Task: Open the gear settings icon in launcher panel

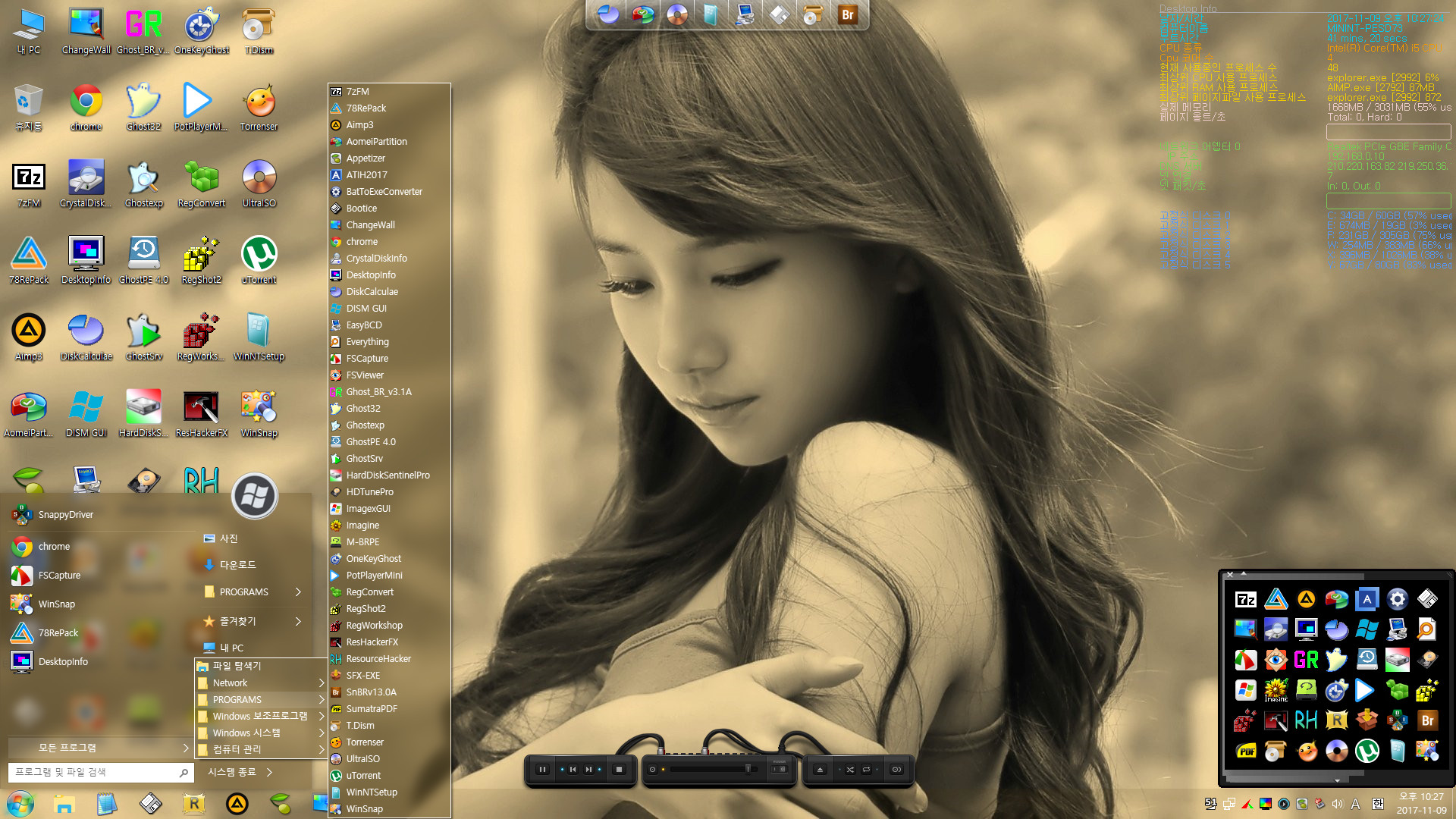Action: (1397, 600)
